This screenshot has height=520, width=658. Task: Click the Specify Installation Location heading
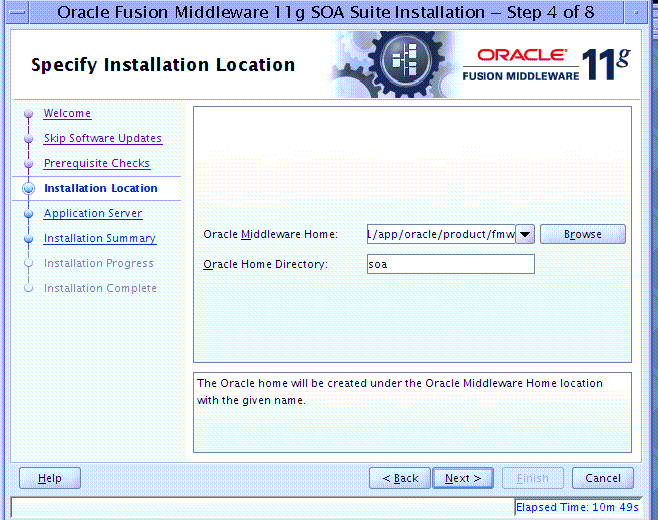click(163, 65)
